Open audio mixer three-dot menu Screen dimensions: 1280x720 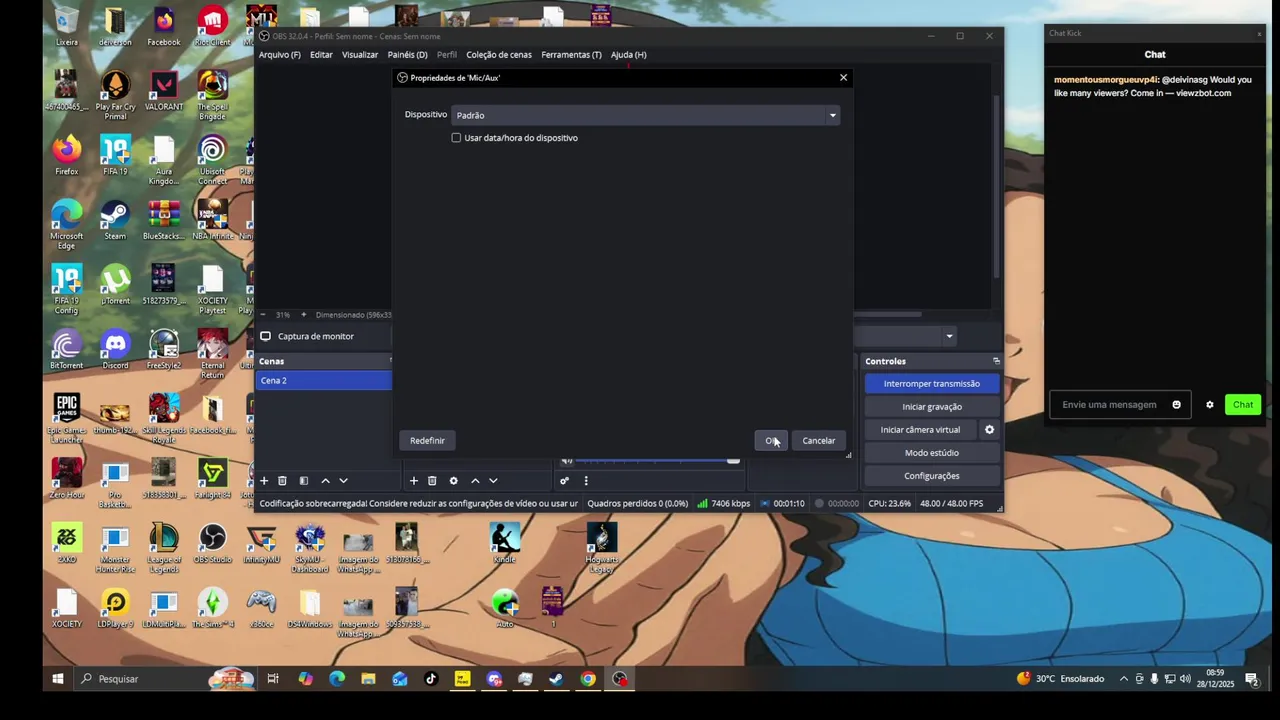coord(586,481)
